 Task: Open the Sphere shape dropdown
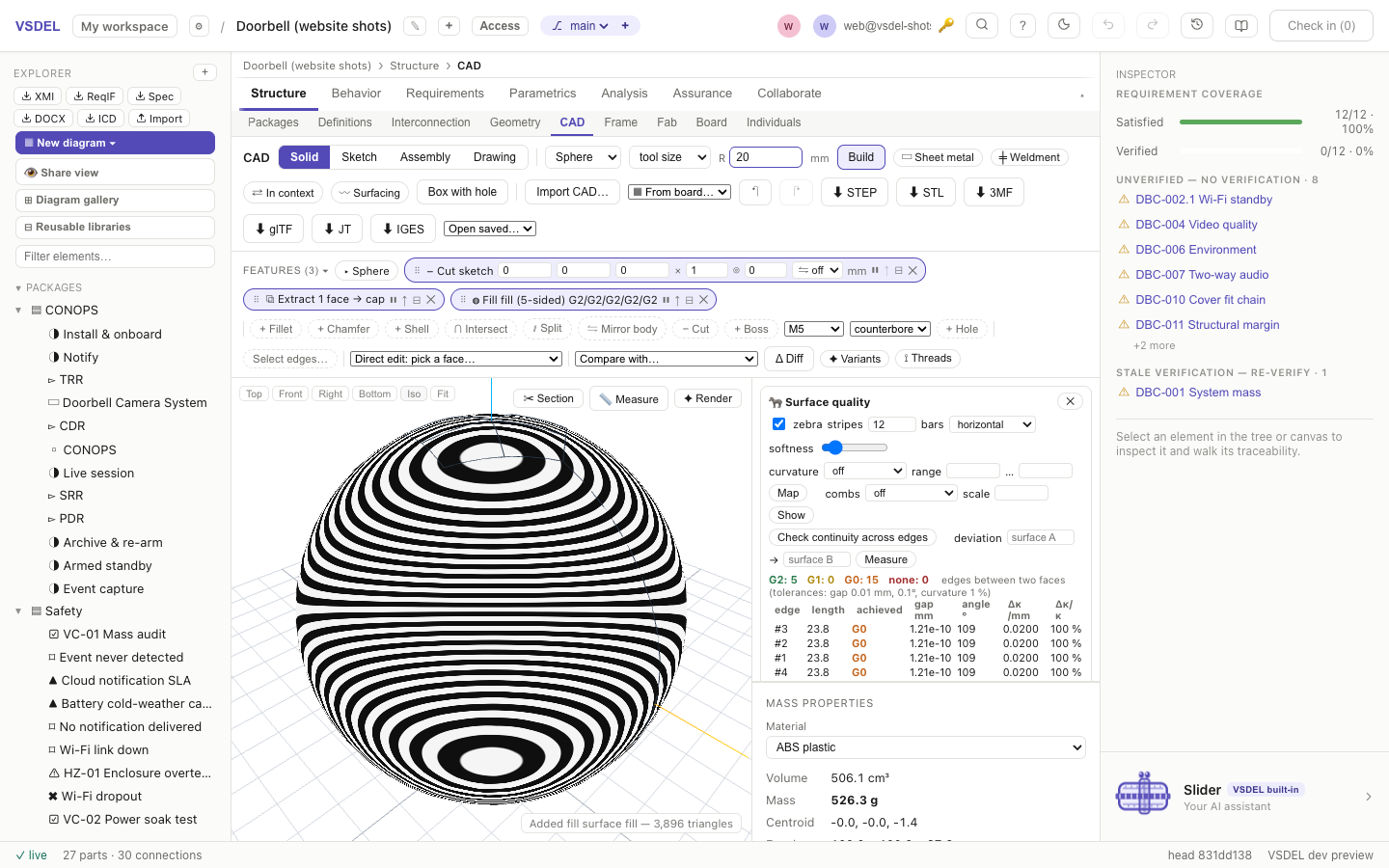tap(584, 157)
